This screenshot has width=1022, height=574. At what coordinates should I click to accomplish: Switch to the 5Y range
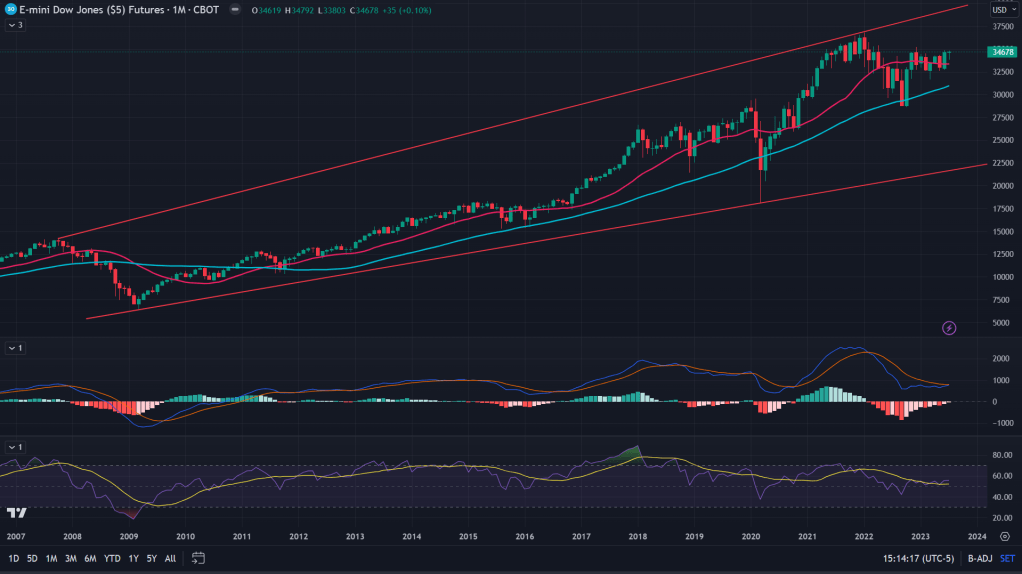pyautogui.click(x=151, y=558)
